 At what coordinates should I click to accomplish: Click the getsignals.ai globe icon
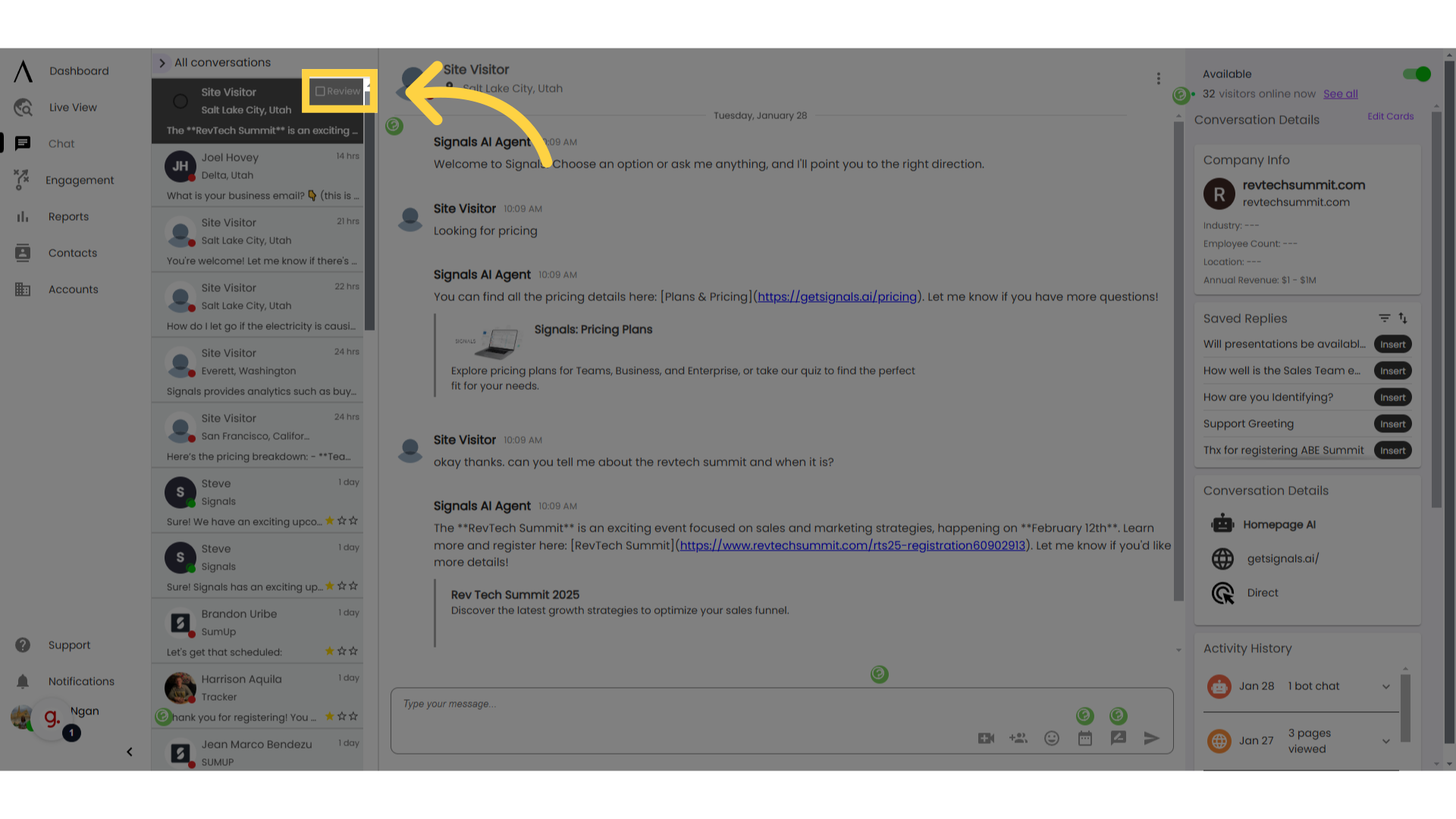(1222, 559)
